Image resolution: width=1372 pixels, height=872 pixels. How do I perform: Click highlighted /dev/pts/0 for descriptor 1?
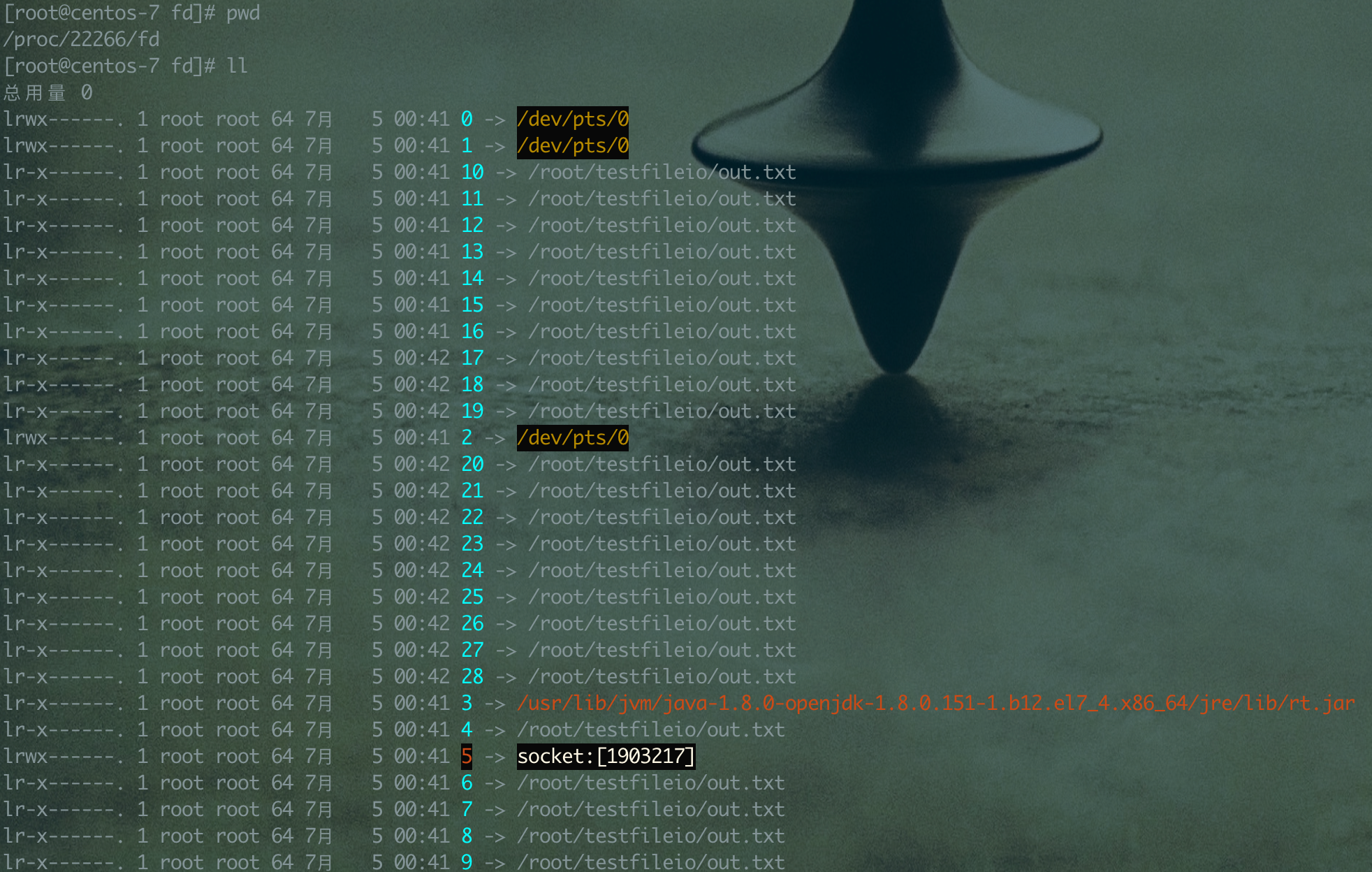pyautogui.click(x=572, y=145)
